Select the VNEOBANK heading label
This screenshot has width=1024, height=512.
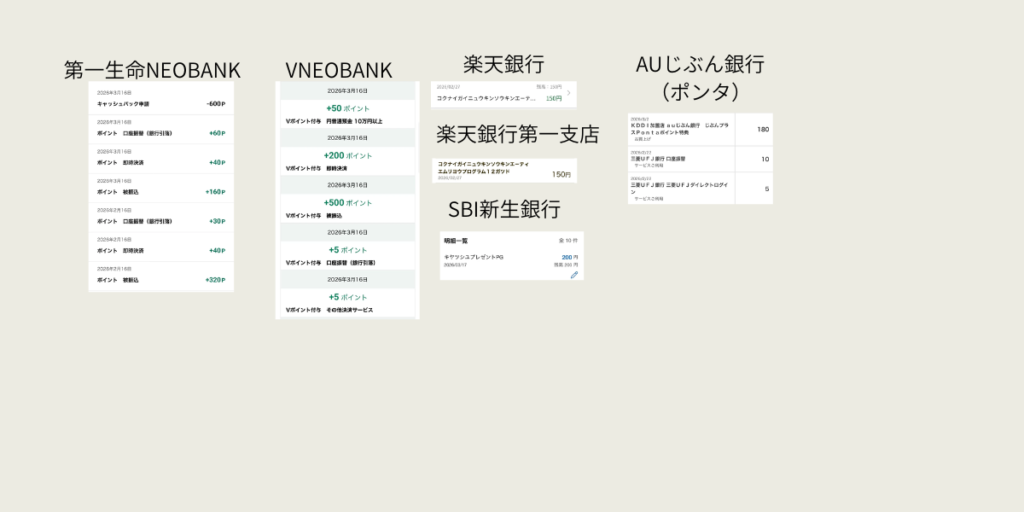coord(338,70)
